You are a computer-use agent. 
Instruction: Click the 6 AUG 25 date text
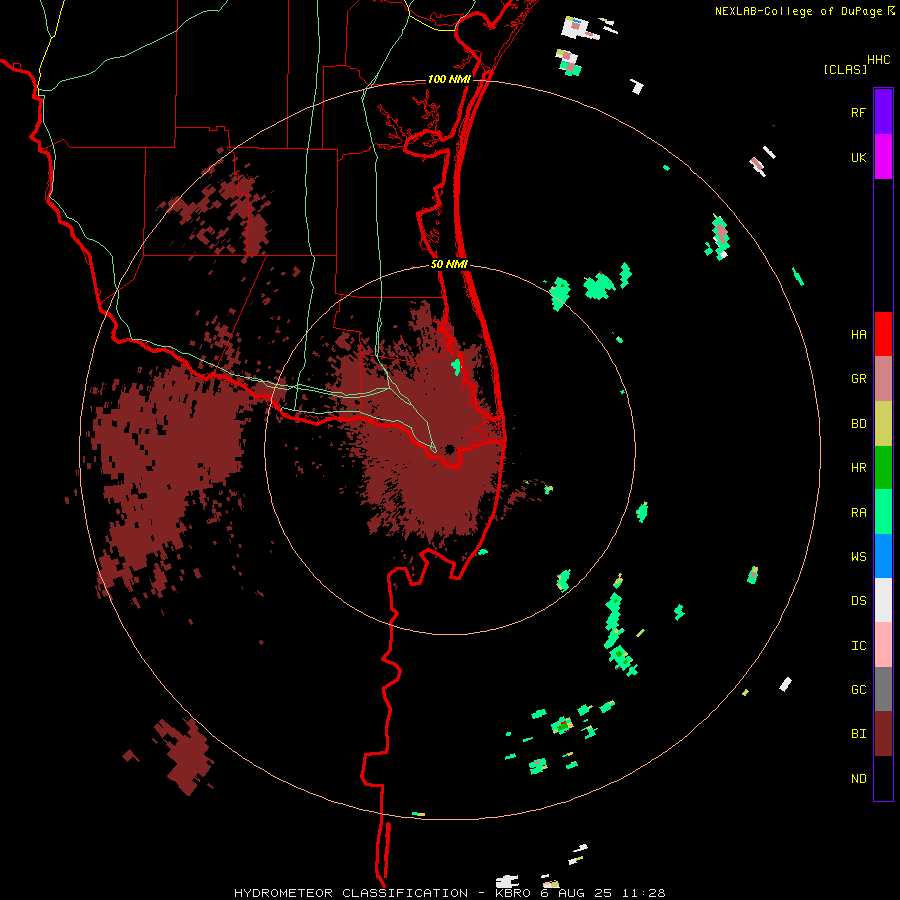pyautogui.click(x=574, y=893)
